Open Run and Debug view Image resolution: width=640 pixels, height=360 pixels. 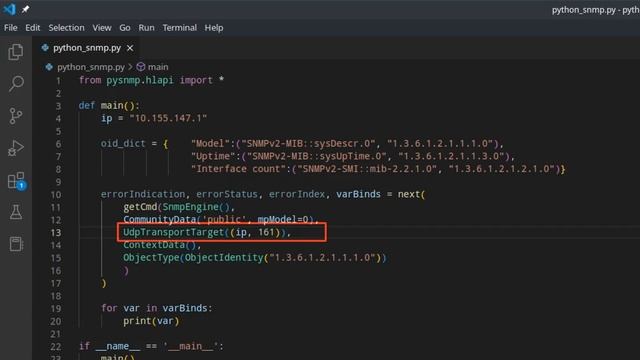tap(16, 148)
